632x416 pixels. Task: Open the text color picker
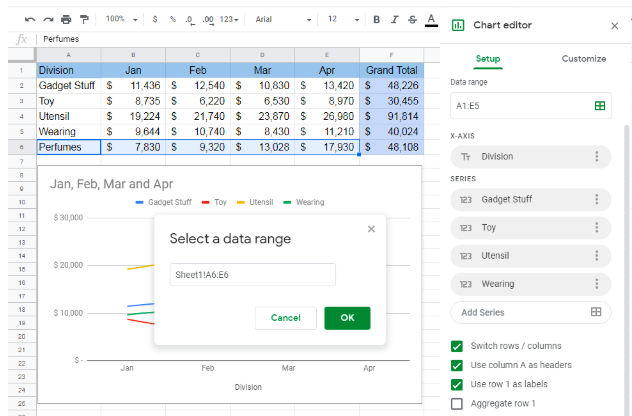(431, 20)
